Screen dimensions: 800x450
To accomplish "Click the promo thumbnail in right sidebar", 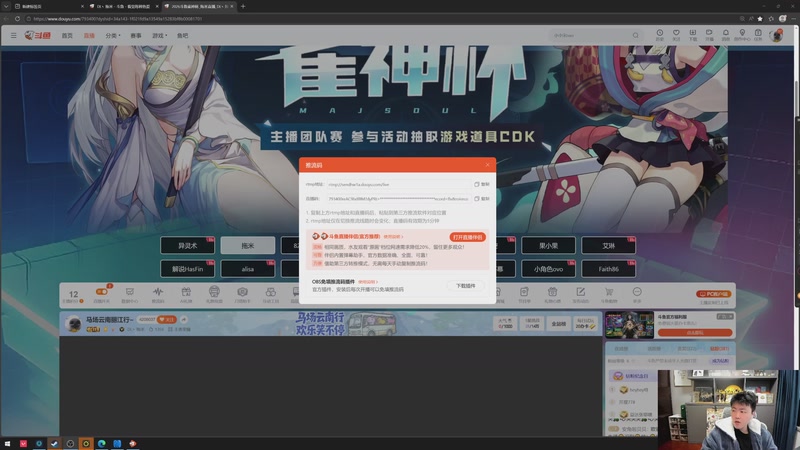I will (x=629, y=325).
